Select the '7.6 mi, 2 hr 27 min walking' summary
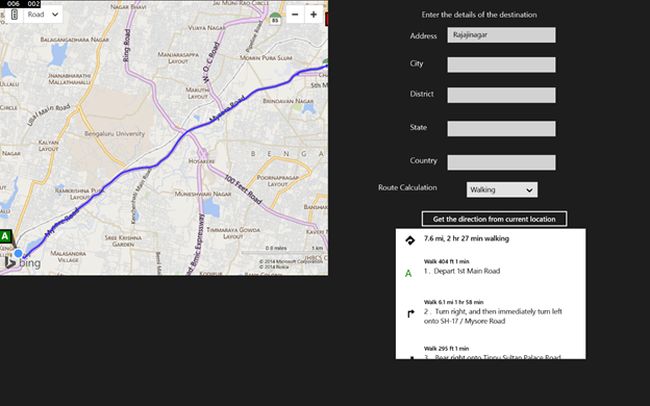 (466, 238)
